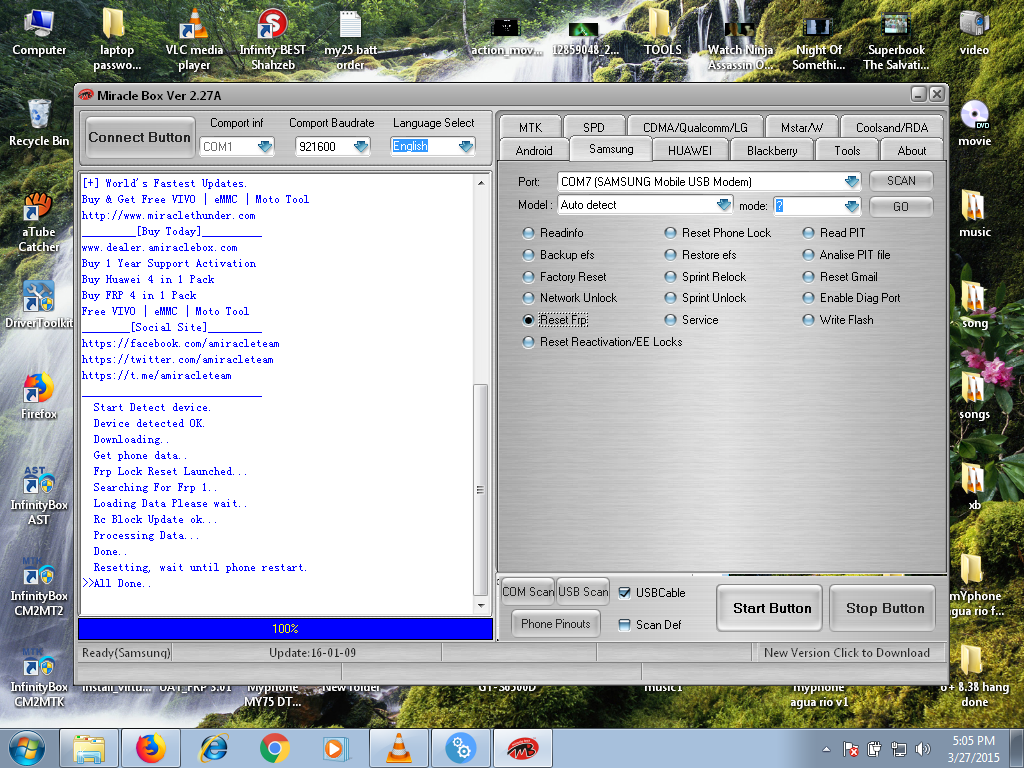Open Internet Explorer from taskbar
The width and height of the screenshot is (1024, 768).
213,748
